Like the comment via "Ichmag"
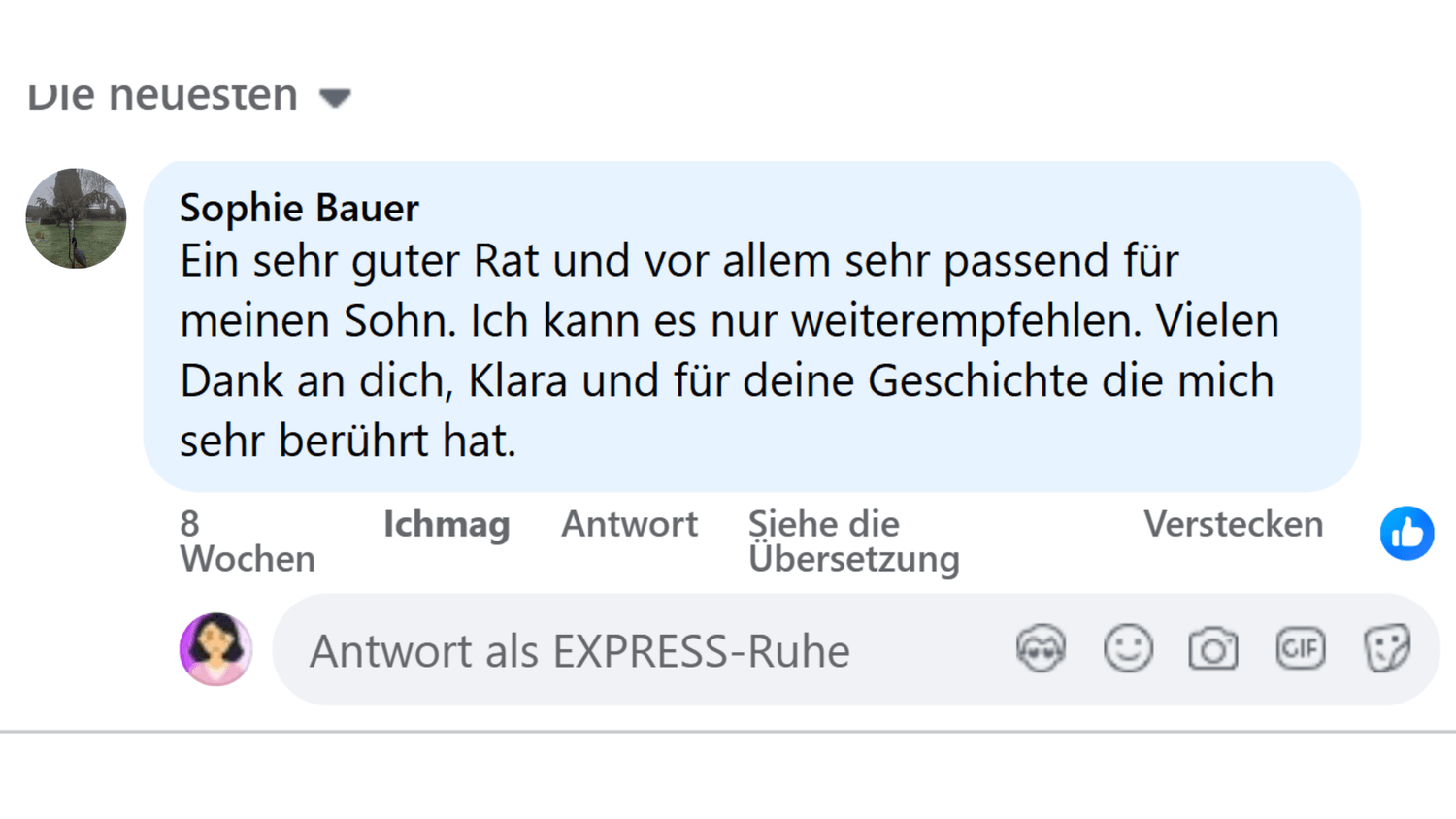The image size is (1456, 819). click(446, 524)
